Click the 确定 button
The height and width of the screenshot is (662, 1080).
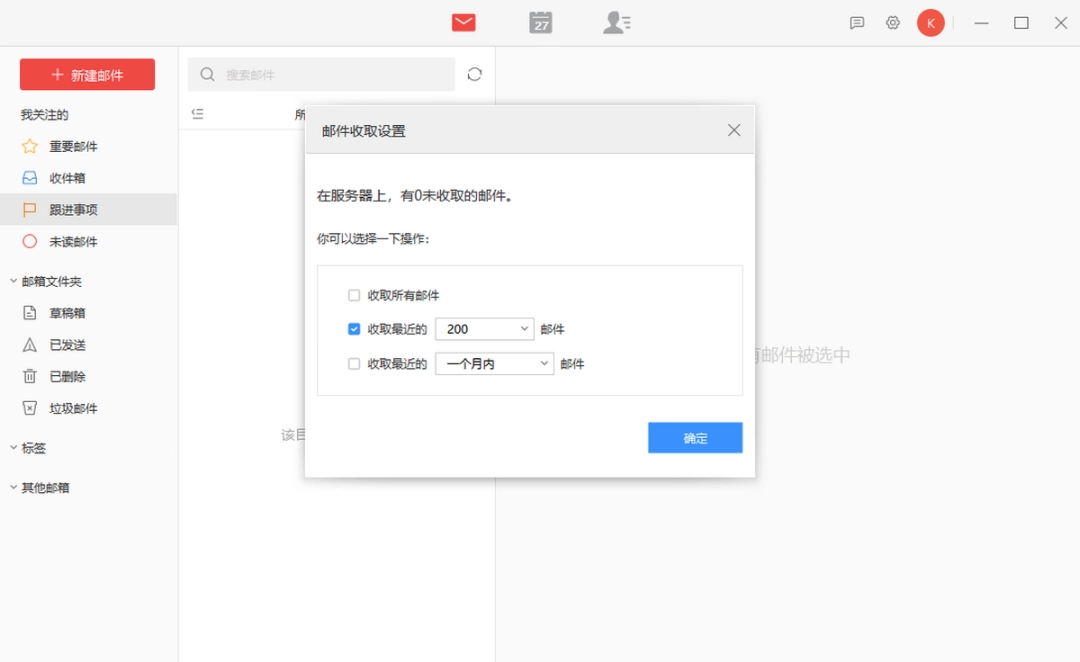(695, 437)
